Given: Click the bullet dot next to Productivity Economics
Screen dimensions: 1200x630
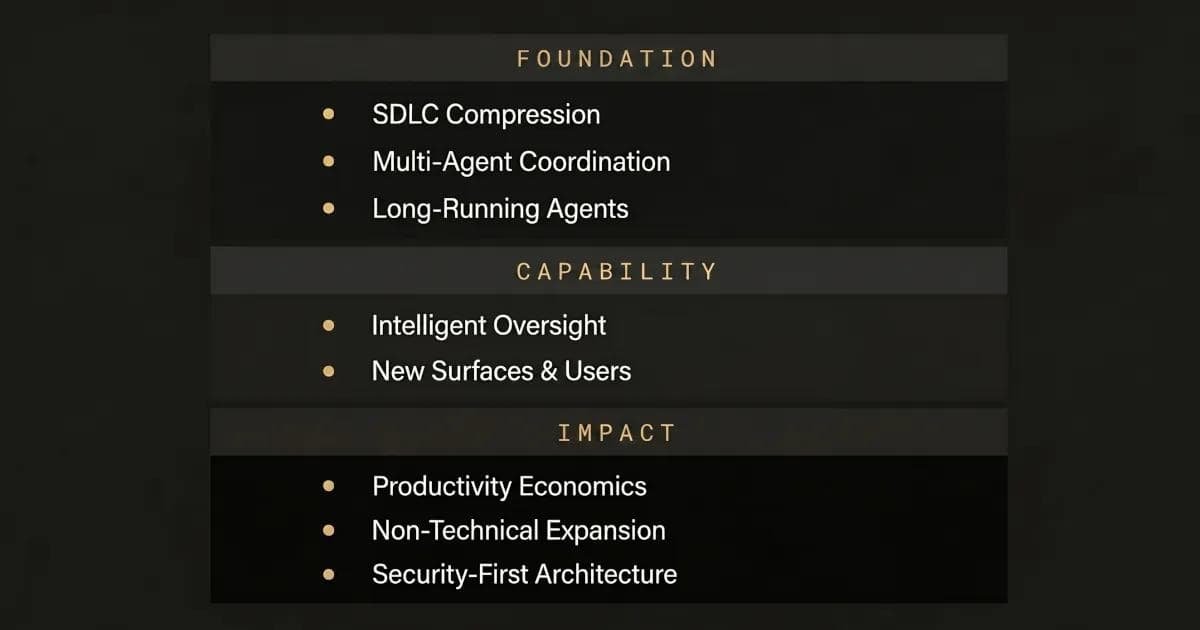Looking at the screenshot, I should click(x=329, y=487).
